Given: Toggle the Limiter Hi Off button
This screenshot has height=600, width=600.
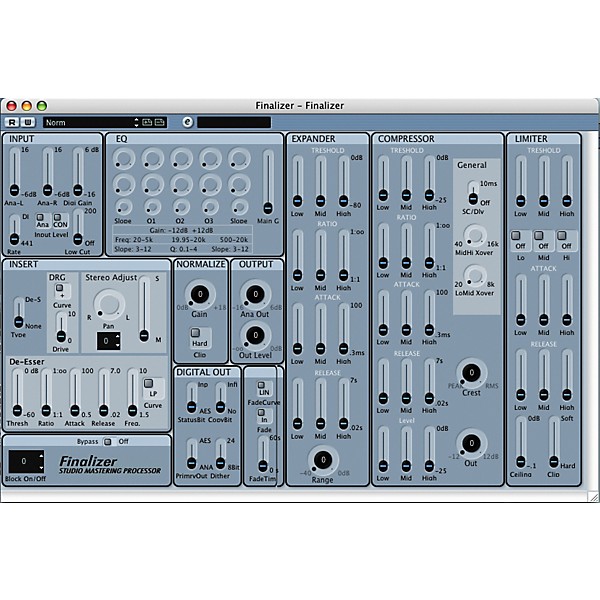Looking at the screenshot, I should click(561, 235).
